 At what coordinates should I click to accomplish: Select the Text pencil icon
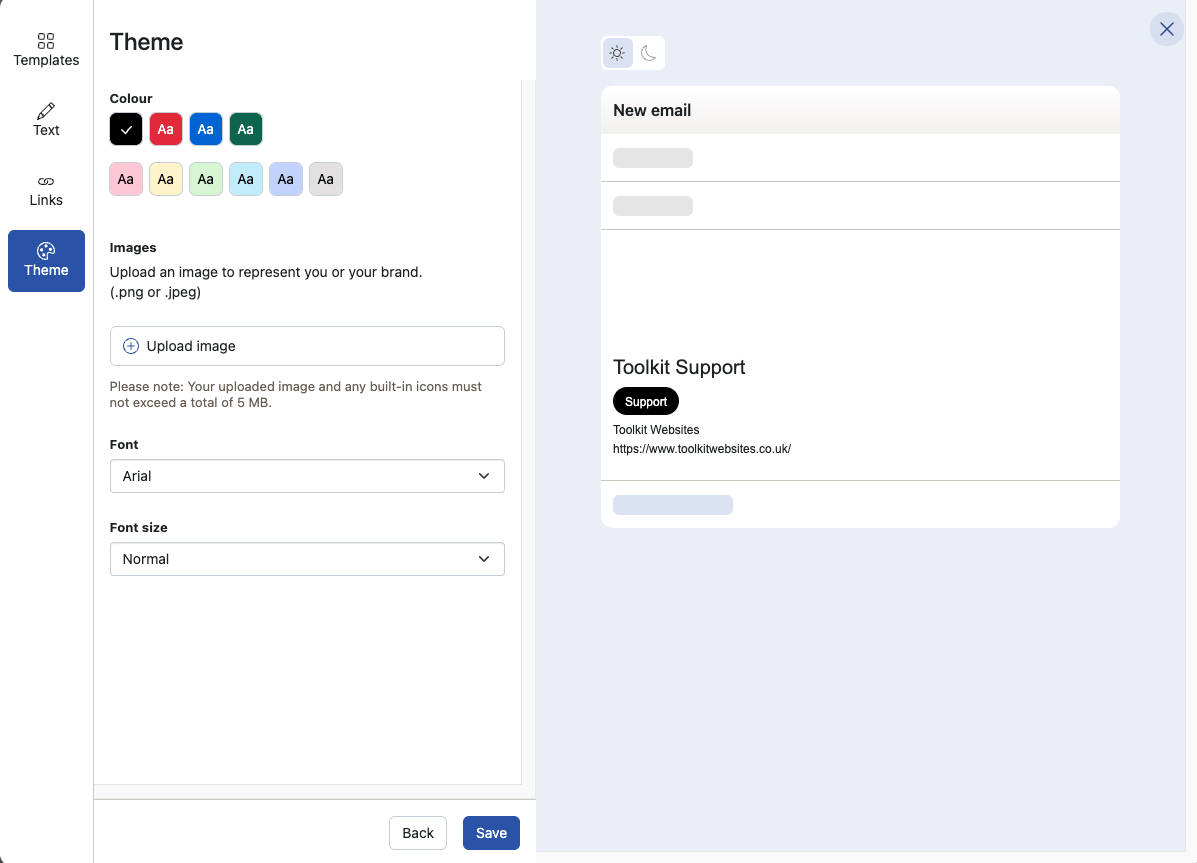46,111
